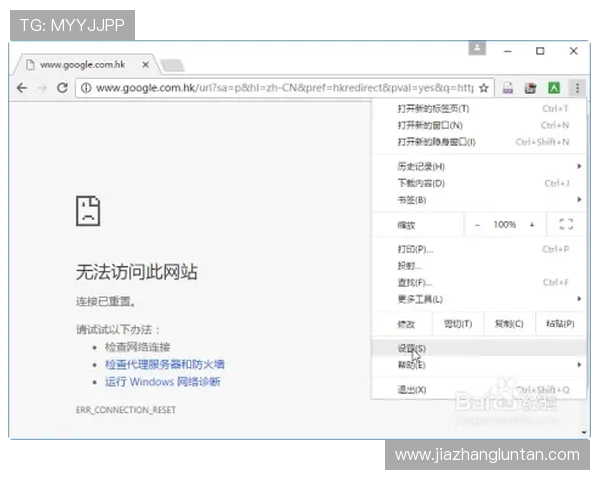Viewport: 600px width, 480px height.
Task: Expand 更多工具(L) submenu
Action: [x=479, y=299]
